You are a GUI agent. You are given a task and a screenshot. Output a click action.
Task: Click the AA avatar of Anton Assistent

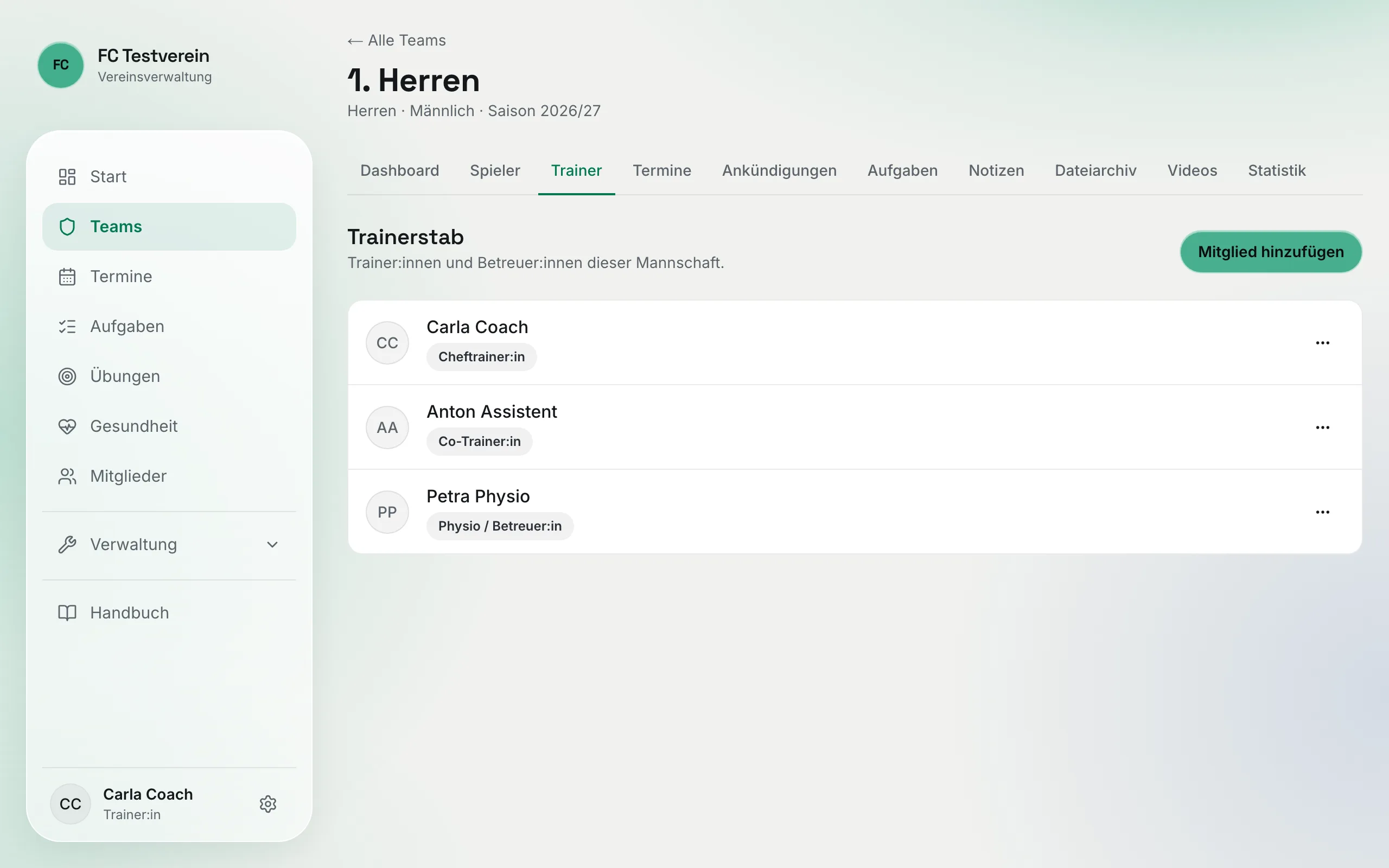coord(387,427)
